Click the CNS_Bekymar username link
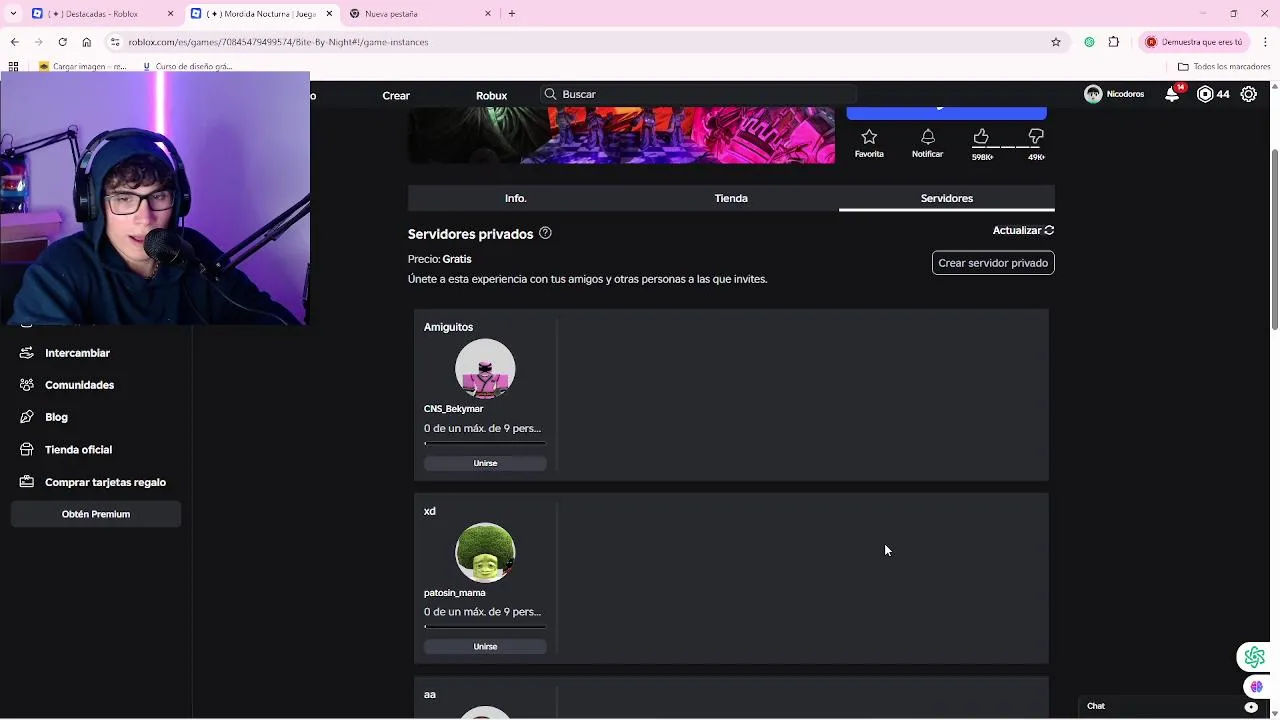Viewport: 1280px width, 720px height. click(x=453, y=409)
